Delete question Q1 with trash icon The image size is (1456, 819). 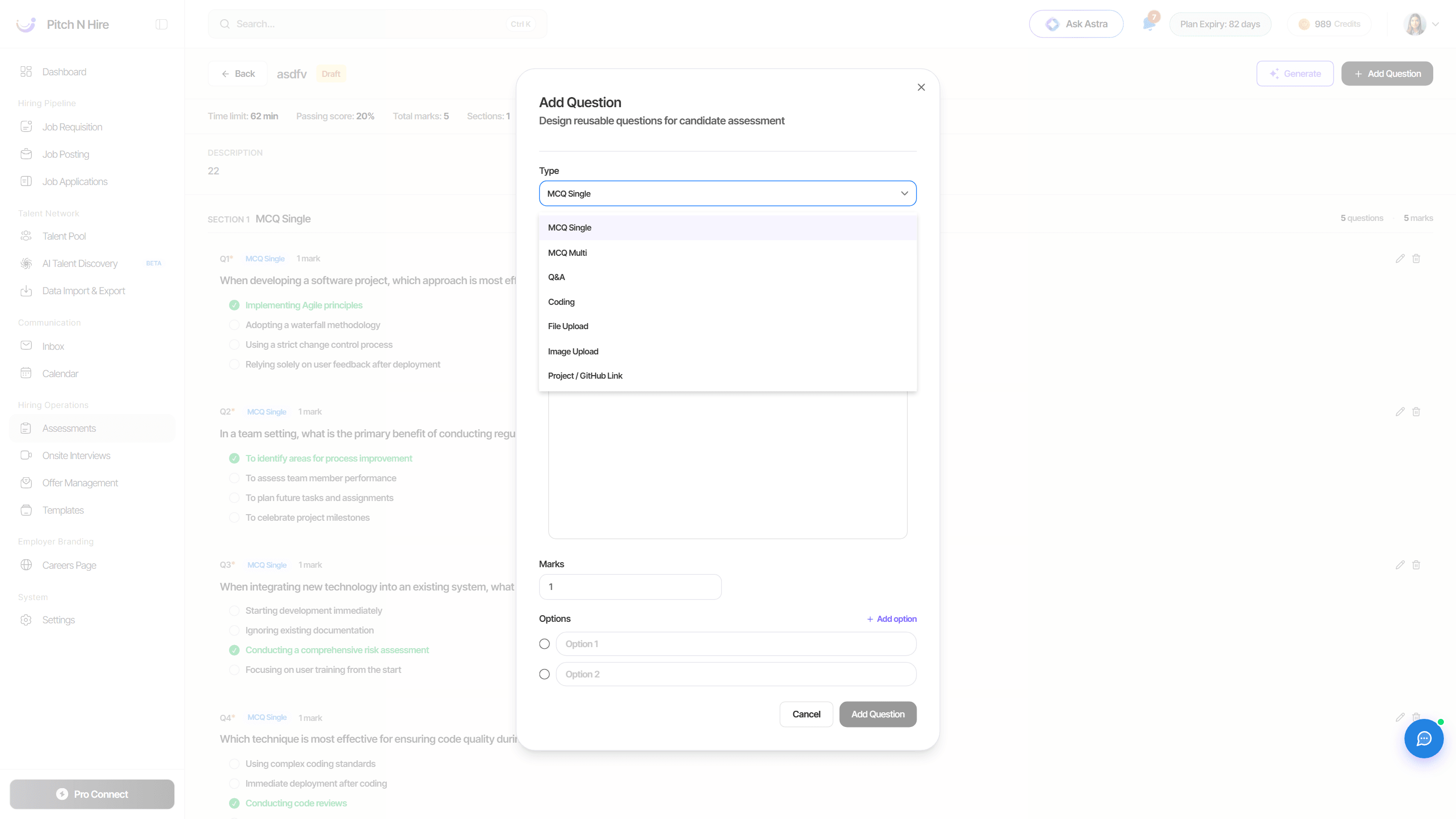(1417, 259)
